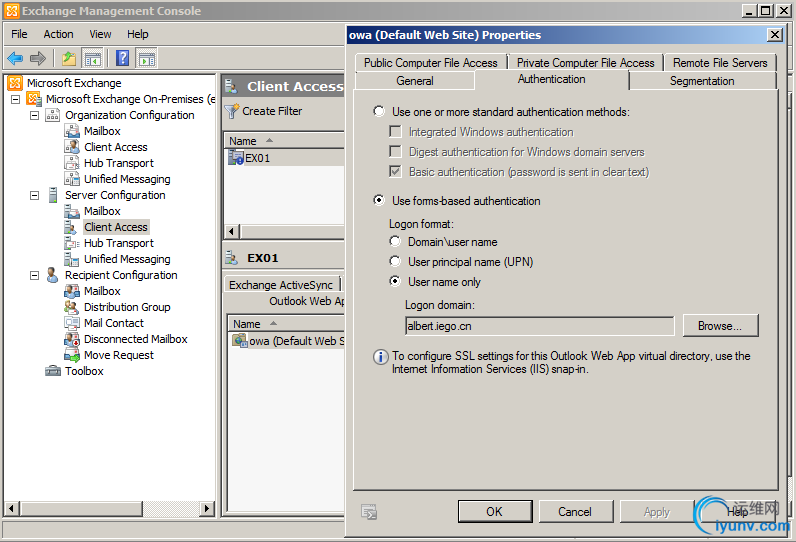This screenshot has height=542, width=796.
Task: Click Browse for logon domain
Action: point(720,326)
